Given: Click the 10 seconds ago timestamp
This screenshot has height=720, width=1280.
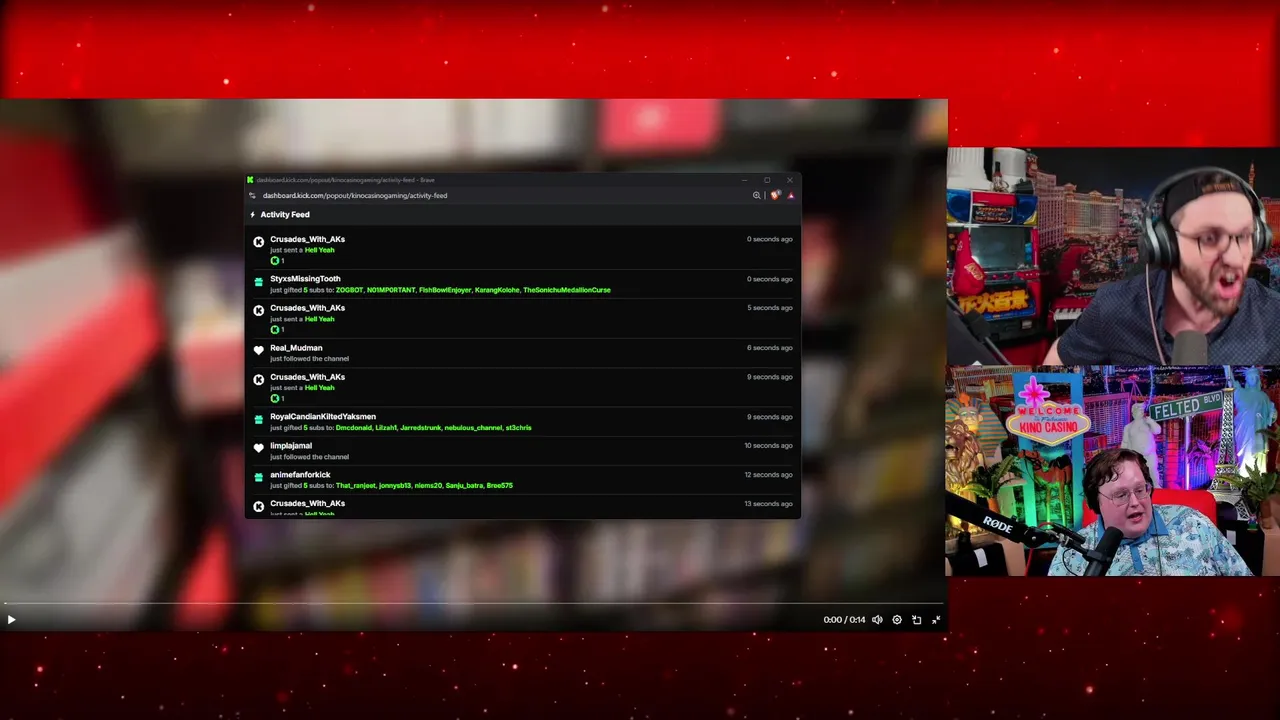Looking at the screenshot, I should tap(768, 445).
